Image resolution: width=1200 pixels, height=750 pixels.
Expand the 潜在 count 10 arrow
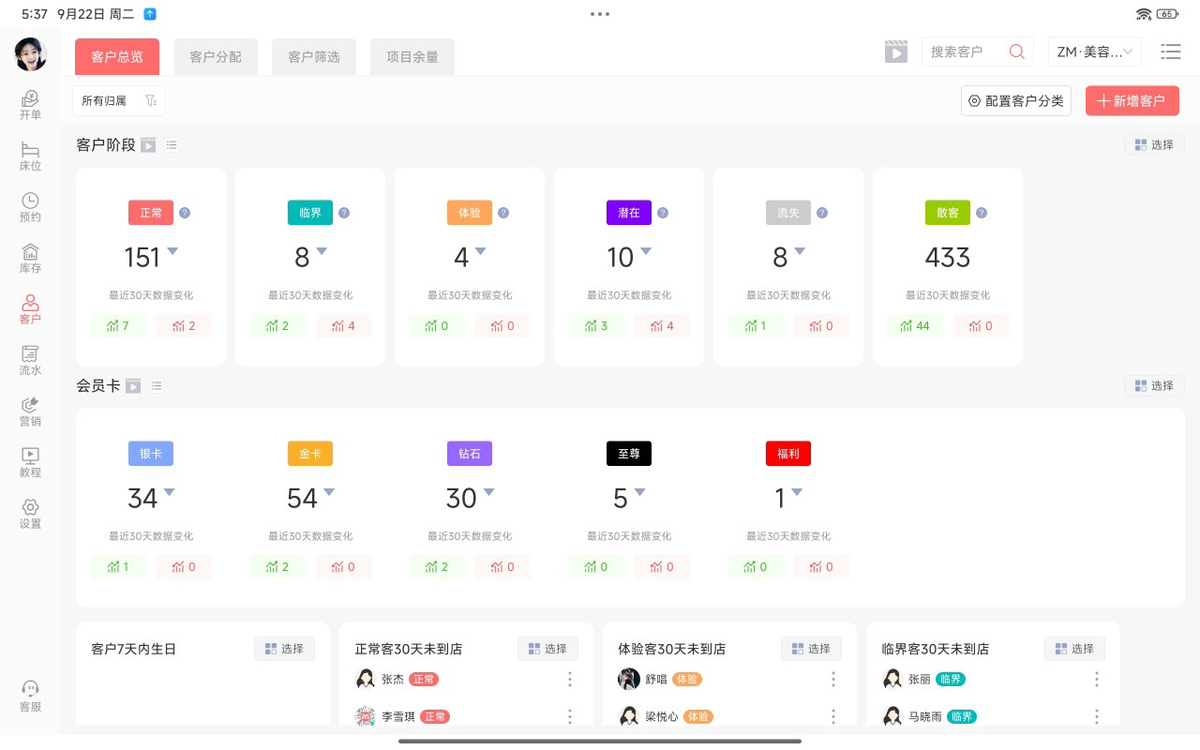coord(646,251)
